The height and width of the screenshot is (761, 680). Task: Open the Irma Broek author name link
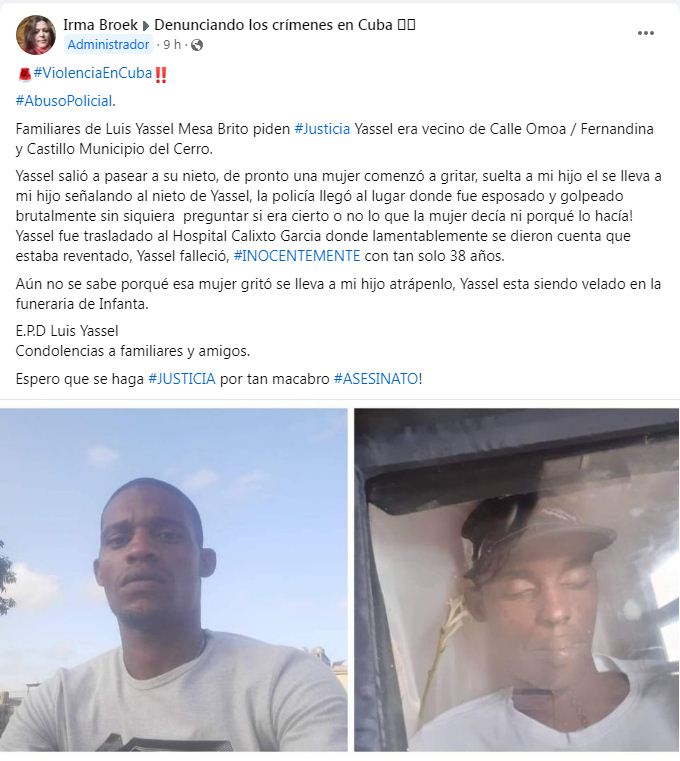100,25
